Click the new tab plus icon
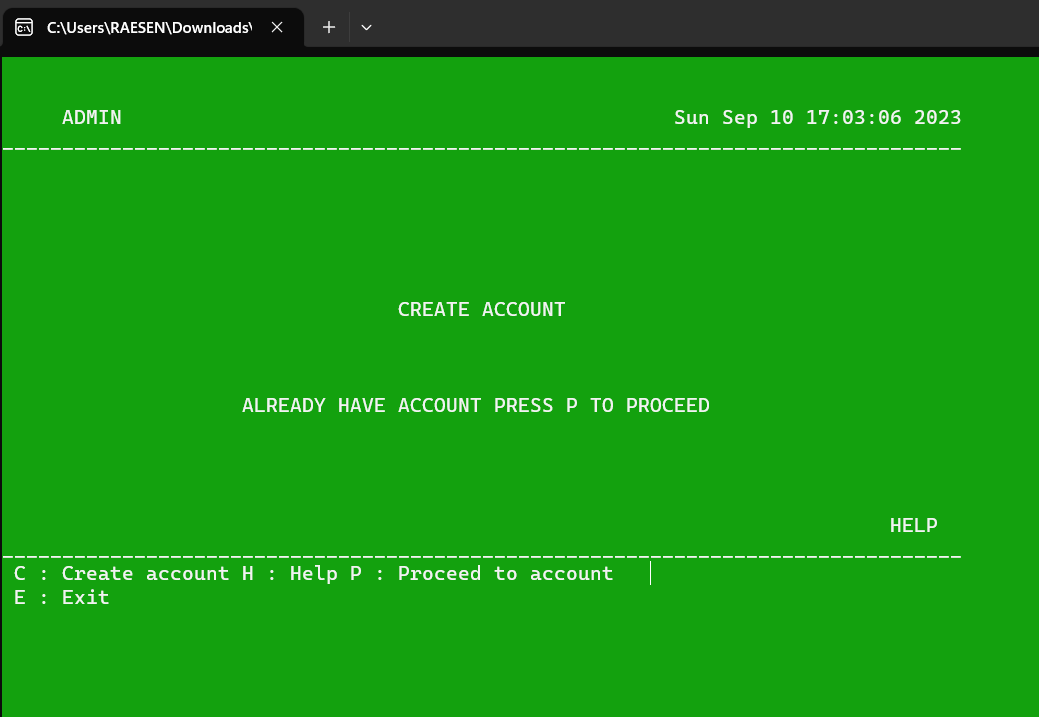Screen dimensions: 1039x717 pyautogui.click(x=328, y=27)
